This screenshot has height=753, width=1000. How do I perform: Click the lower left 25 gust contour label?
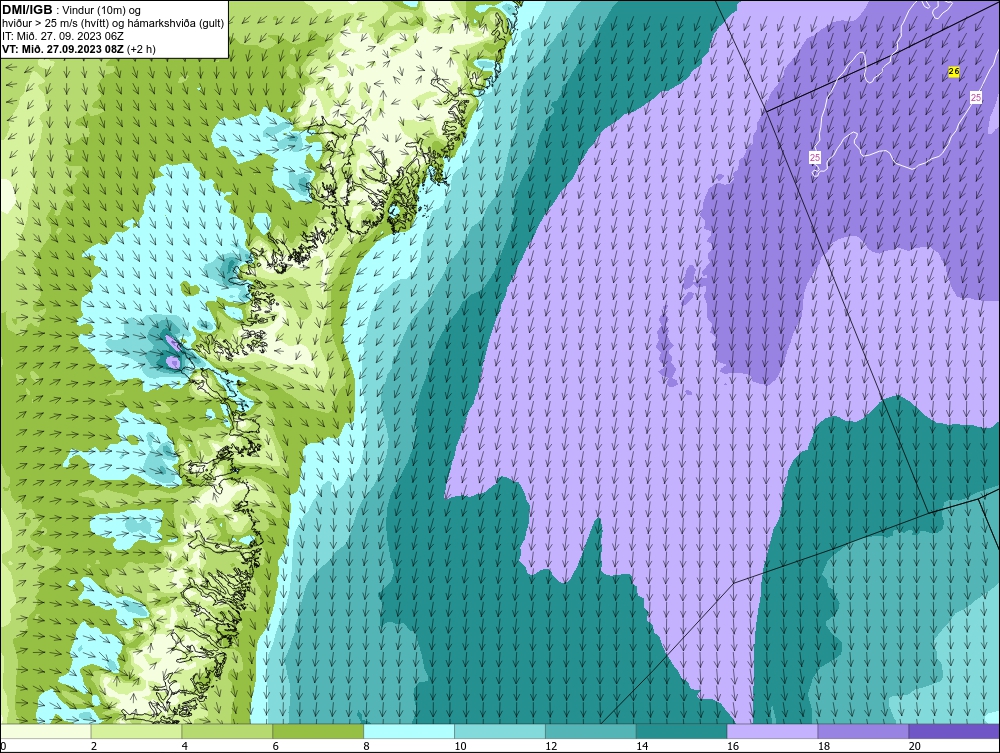(x=814, y=157)
